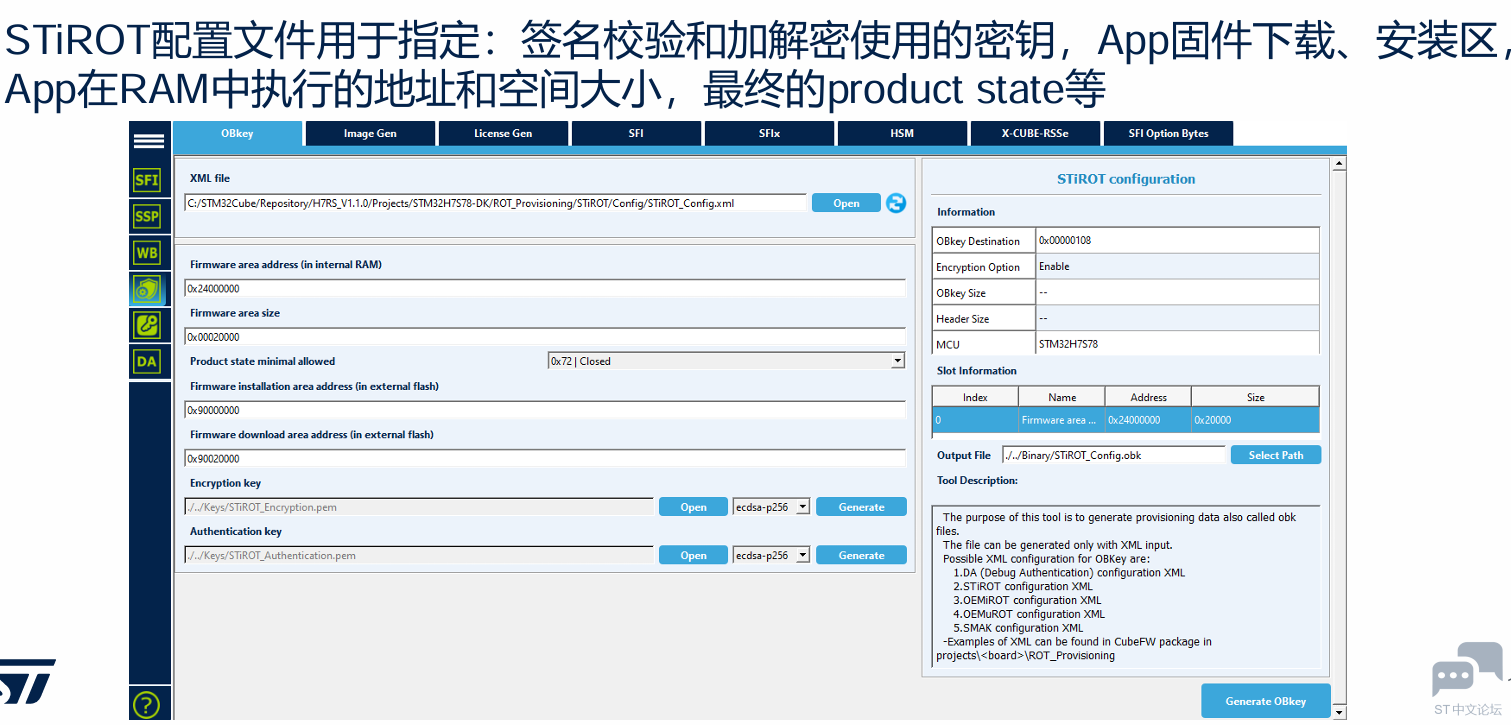Click the Header Size label
This screenshot has width=1511, height=725.
(963, 319)
